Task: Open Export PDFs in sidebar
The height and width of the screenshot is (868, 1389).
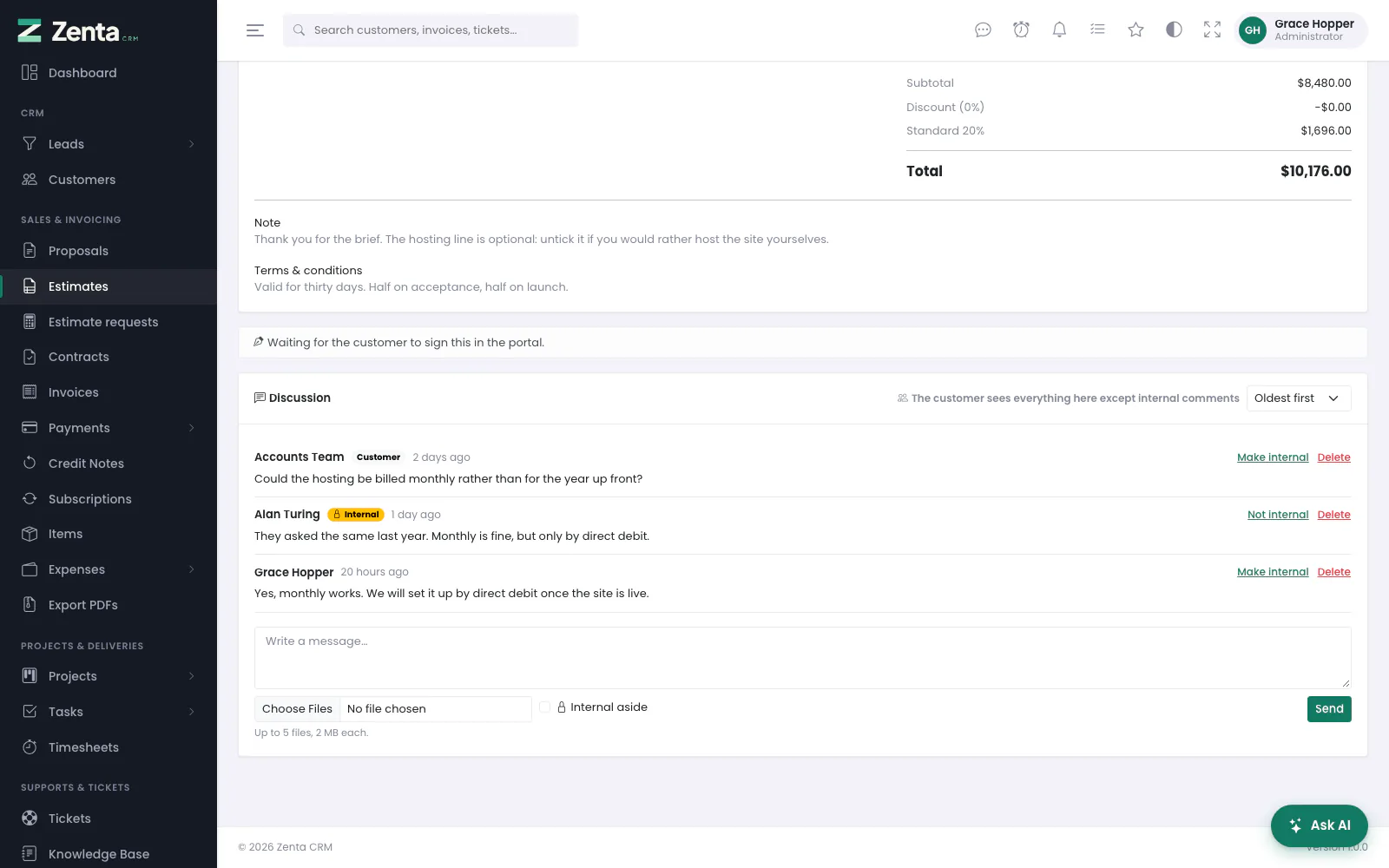Action: [x=109, y=605]
